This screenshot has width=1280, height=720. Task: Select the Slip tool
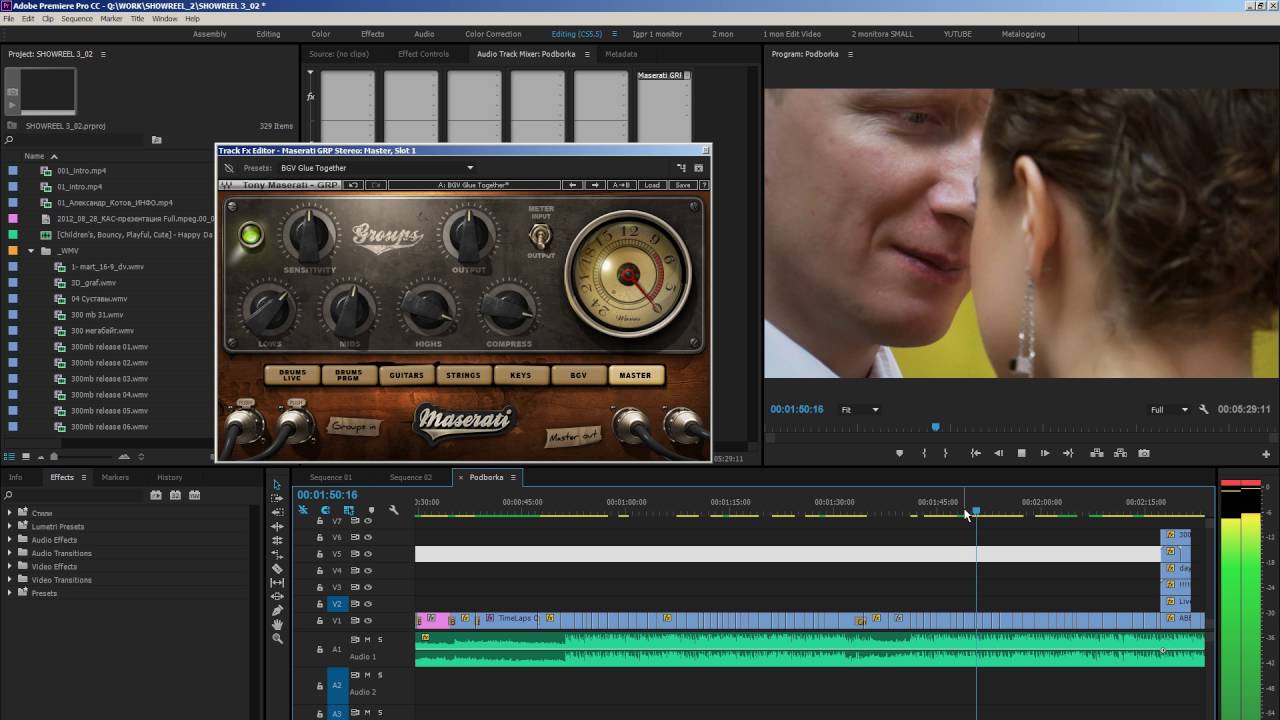277,582
